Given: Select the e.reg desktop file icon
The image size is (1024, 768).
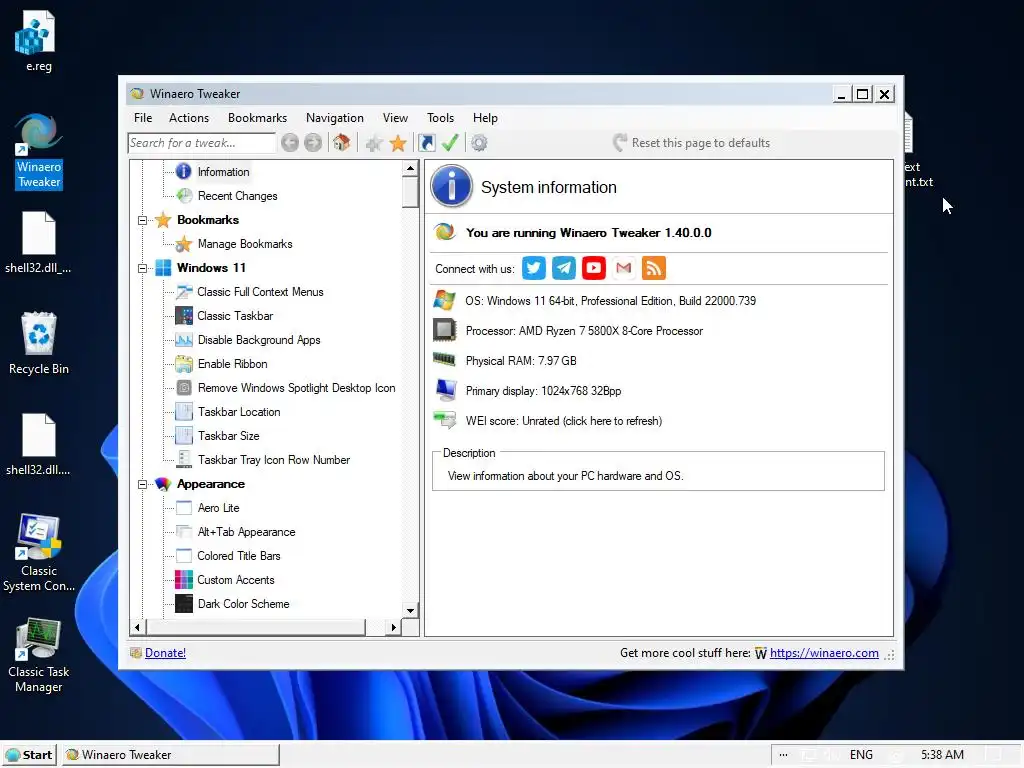Looking at the screenshot, I should click(39, 42).
